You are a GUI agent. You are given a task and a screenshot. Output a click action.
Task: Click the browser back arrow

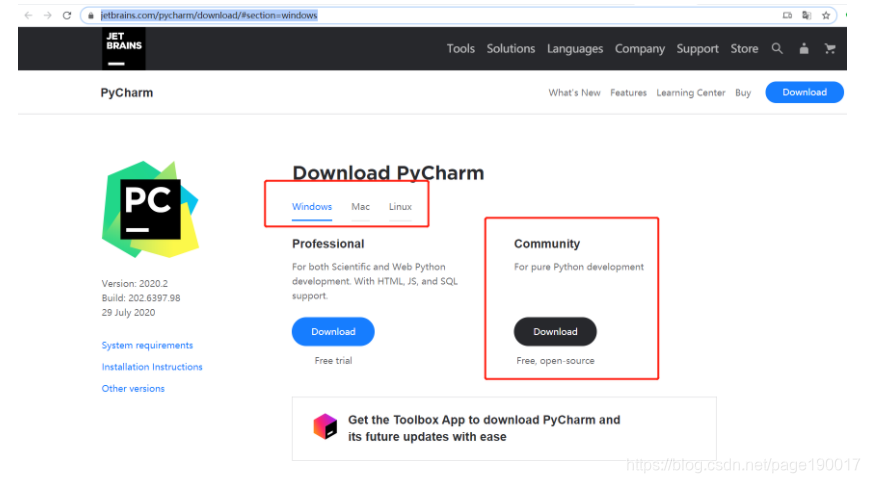pos(28,16)
